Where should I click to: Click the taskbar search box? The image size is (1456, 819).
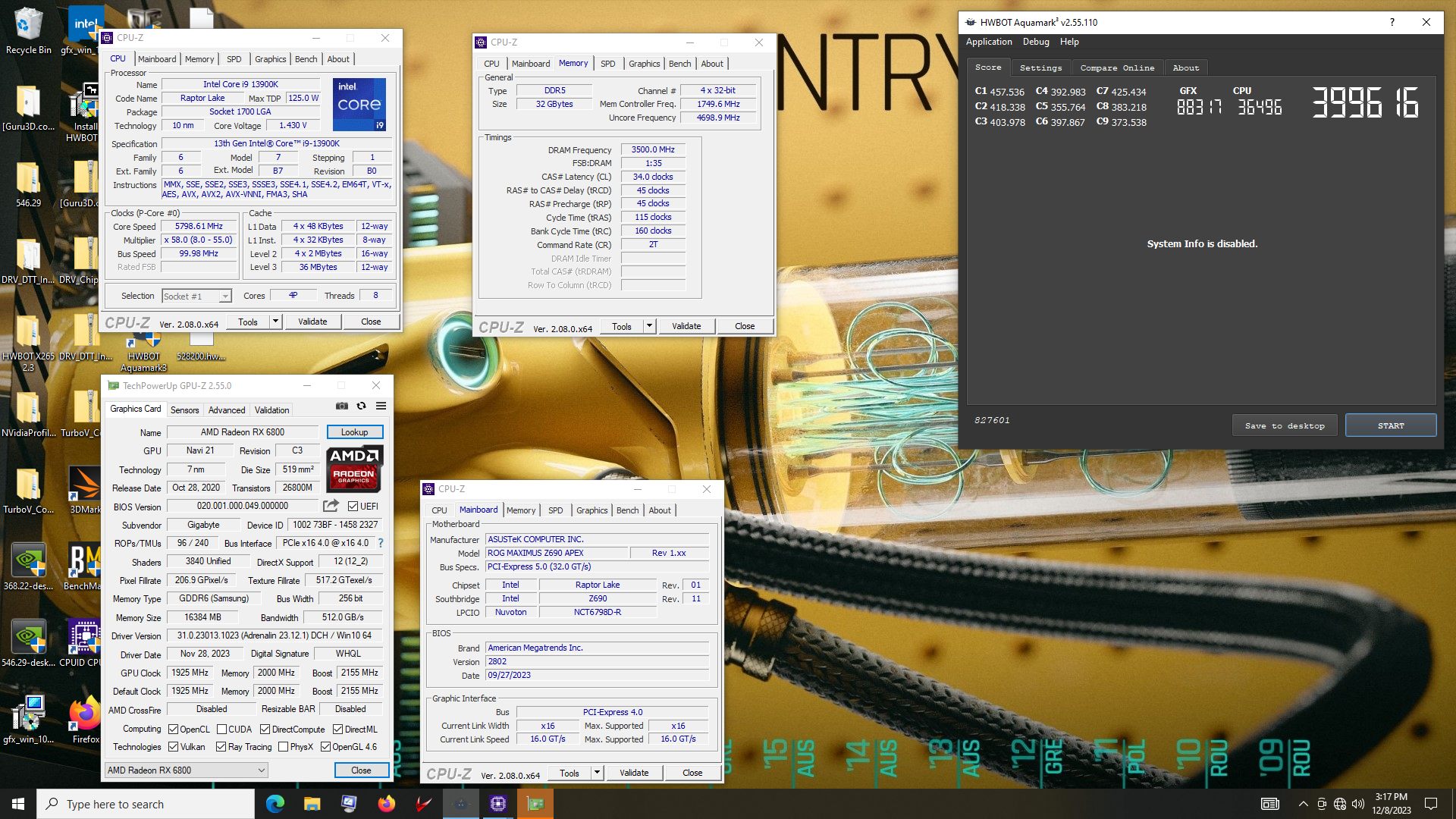tap(146, 804)
